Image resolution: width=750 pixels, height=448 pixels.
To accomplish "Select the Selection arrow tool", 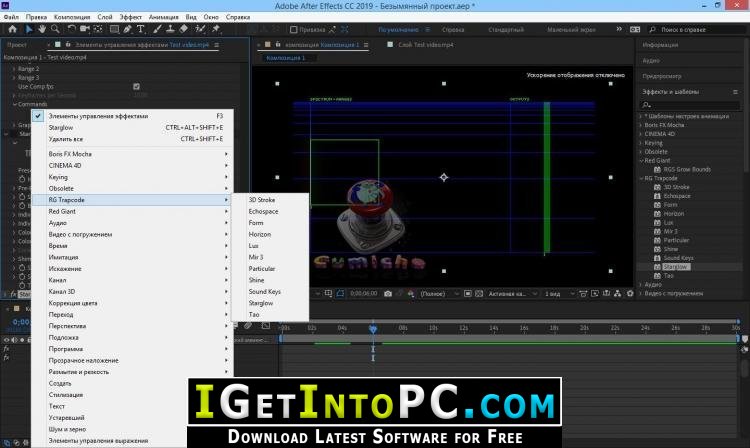I will click(x=29, y=29).
